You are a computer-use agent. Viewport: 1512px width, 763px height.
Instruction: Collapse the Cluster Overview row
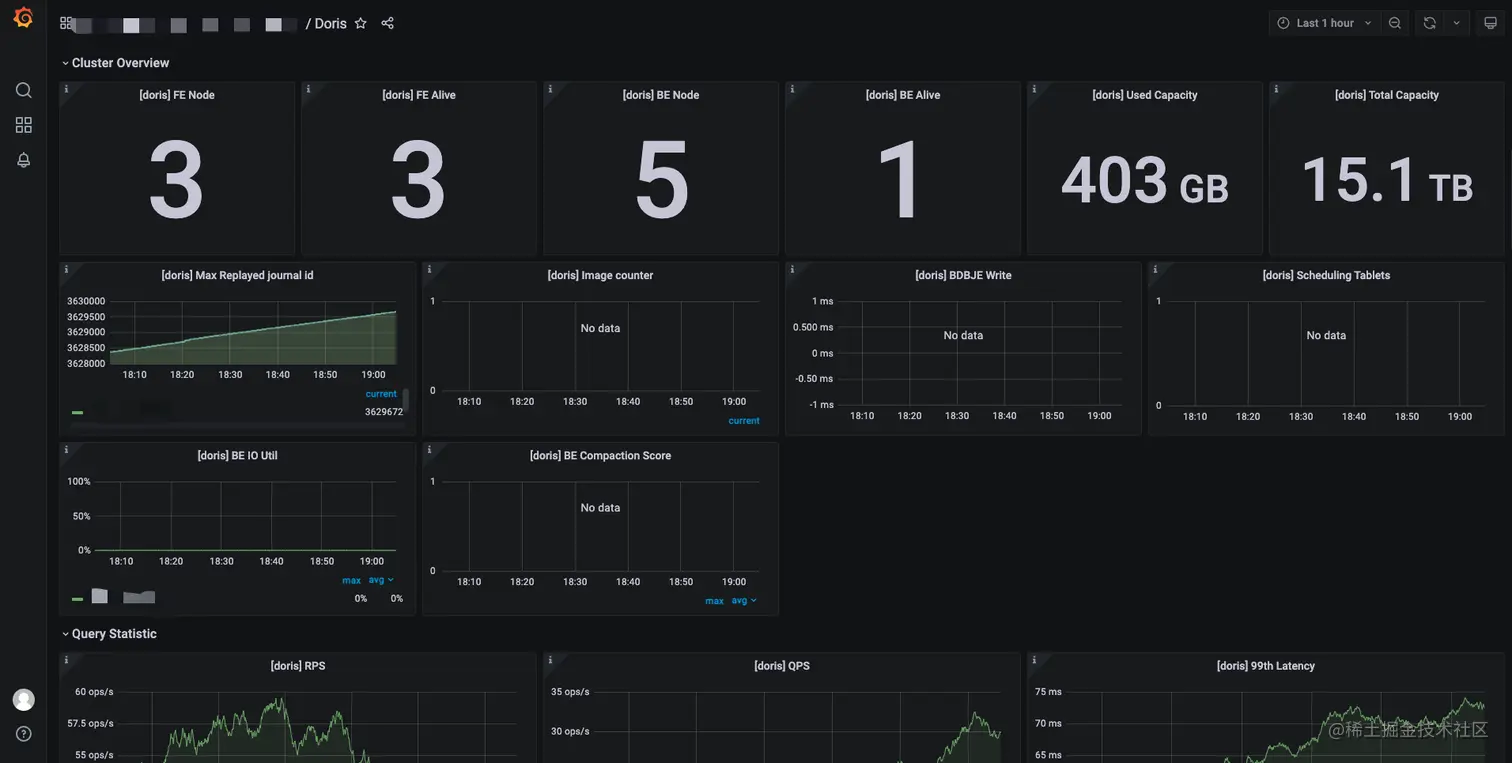[x=115, y=63]
